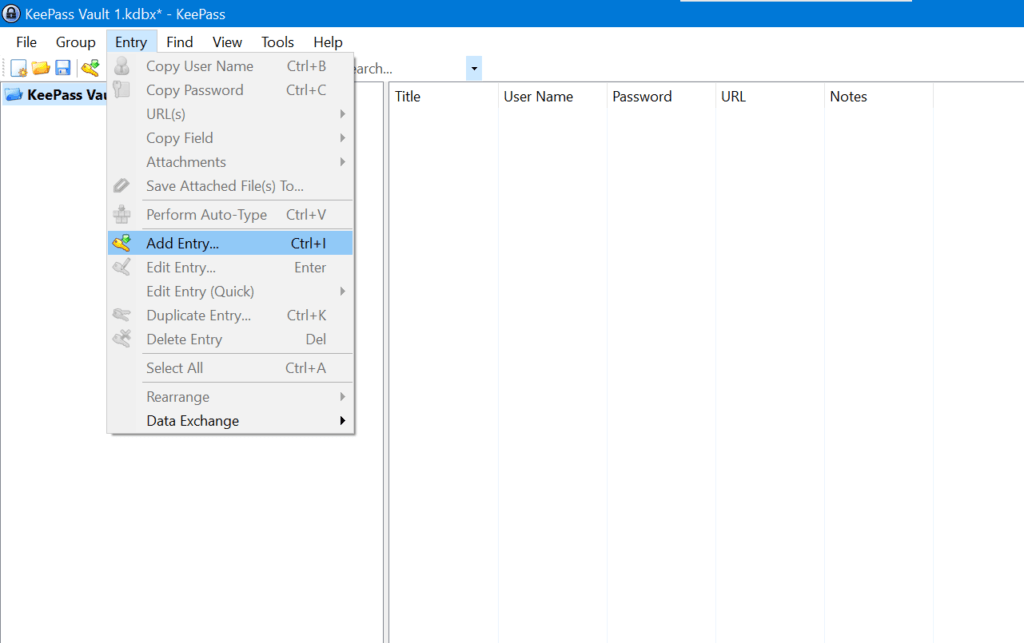Screen dimensions: 1024x643
Task: Sort by the URL column header
Action: coord(770,97)
